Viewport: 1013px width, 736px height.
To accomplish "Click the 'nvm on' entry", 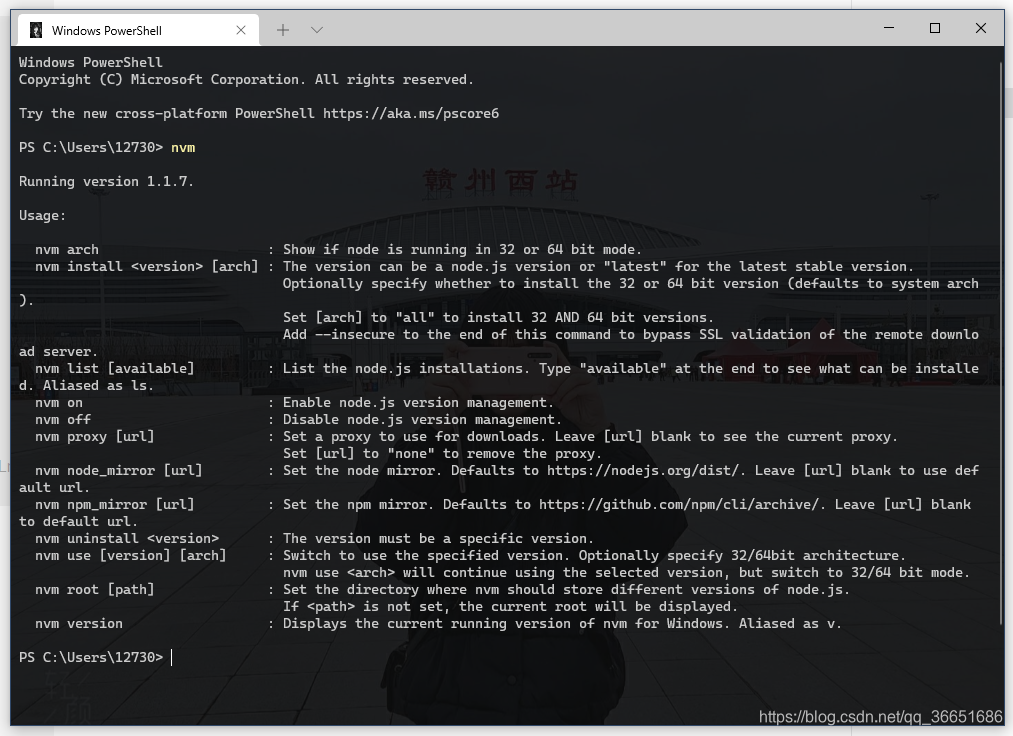I will point(59,403).
